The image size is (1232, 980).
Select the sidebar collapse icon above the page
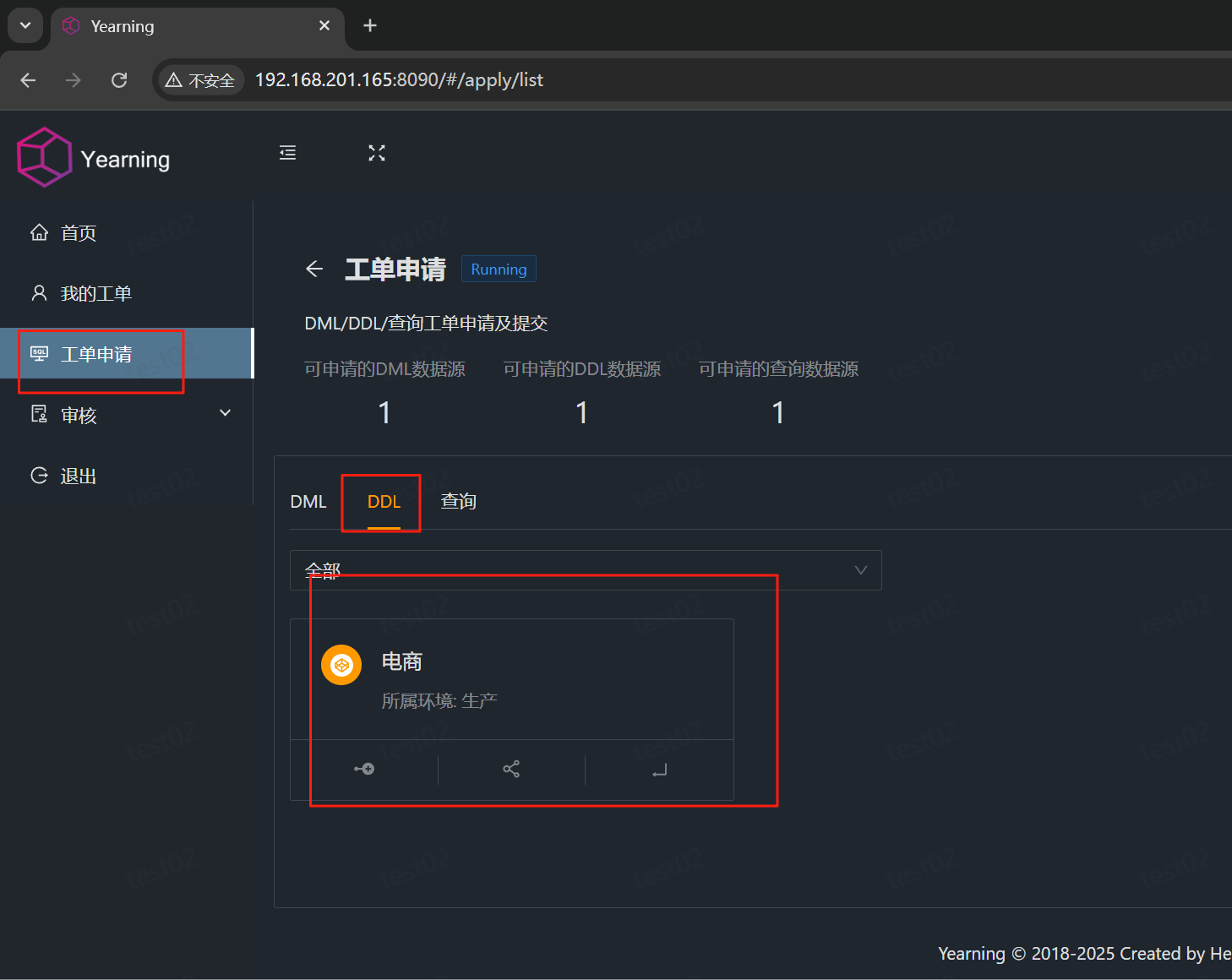[286, 153]
